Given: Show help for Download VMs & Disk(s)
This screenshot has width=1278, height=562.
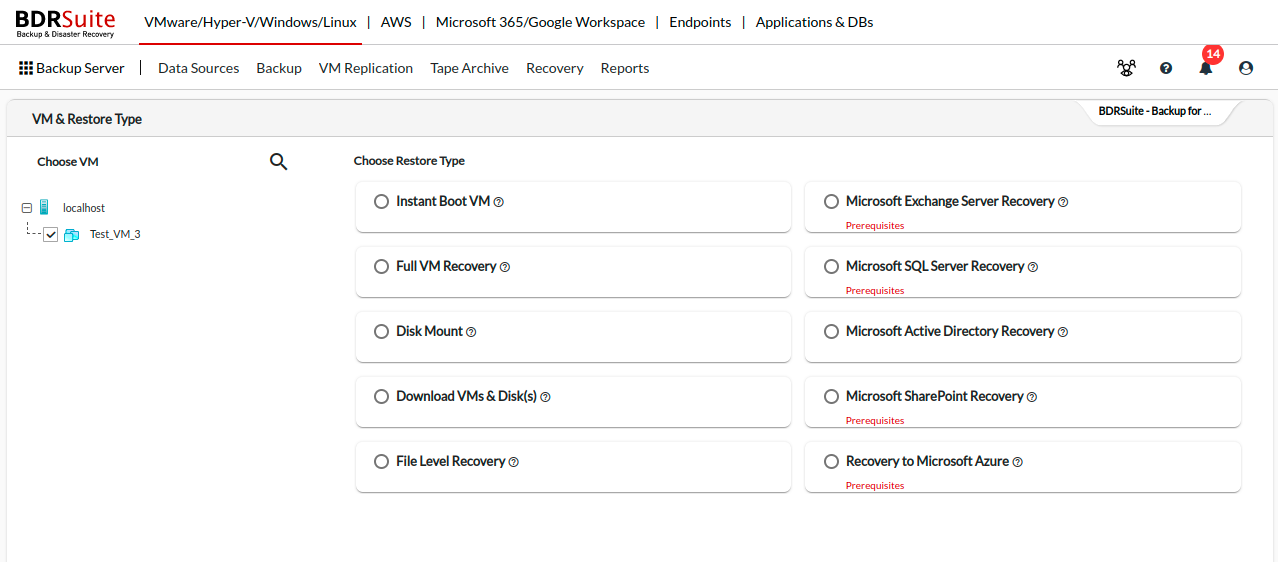Looking at the screenshot, I should click(x=546, y=397).
